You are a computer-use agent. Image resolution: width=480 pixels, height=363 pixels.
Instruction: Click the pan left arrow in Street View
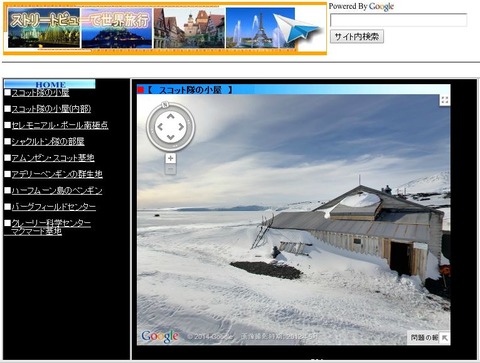click(x=160, y=127)
